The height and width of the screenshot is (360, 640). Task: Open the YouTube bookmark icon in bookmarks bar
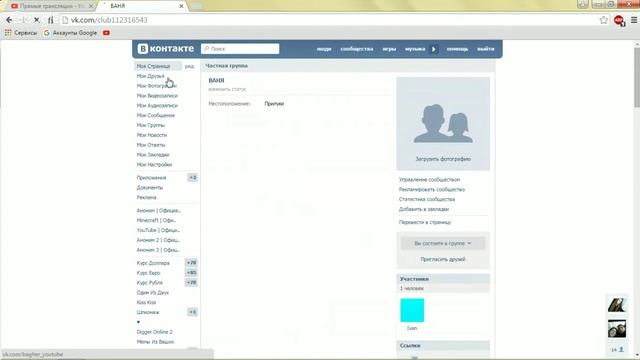106,33
